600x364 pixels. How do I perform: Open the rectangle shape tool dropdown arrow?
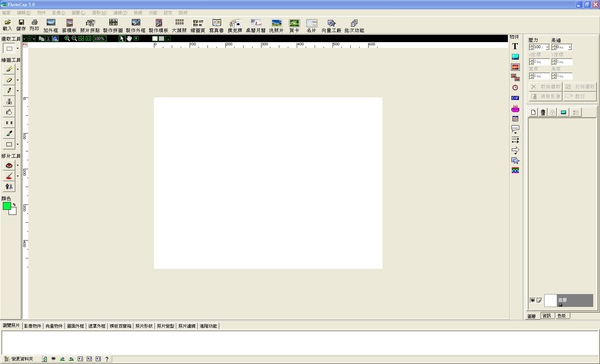pos(18,144)
